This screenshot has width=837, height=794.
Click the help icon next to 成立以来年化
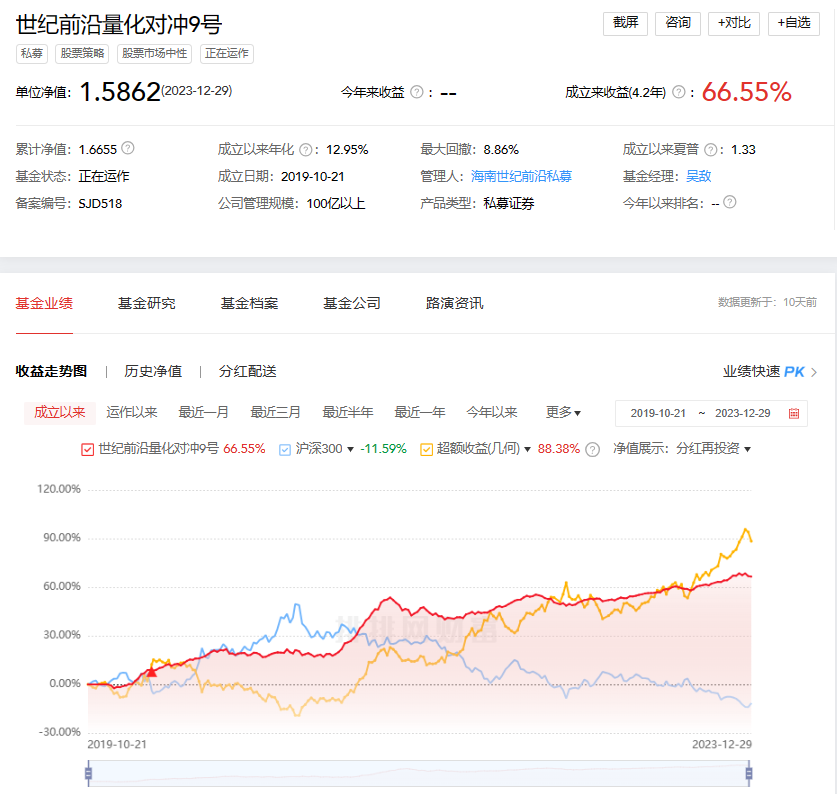[x=305, y=150]
